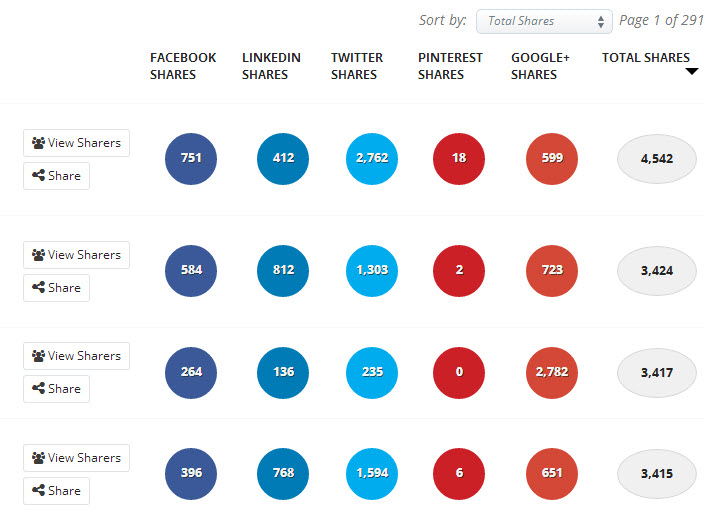719x520 pixels.
Task: Sort by the Facebook Shares column header
Action: pyautogui.click(x=183, y=66)
